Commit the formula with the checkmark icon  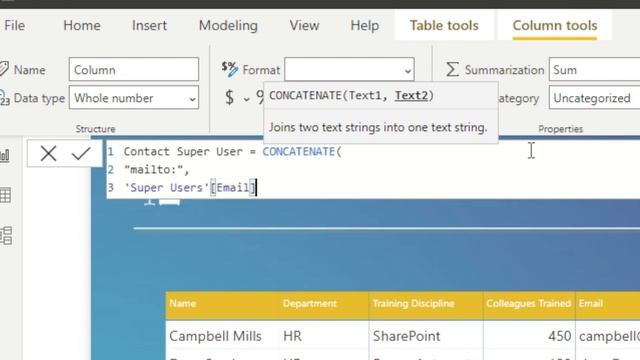[80, 153]
